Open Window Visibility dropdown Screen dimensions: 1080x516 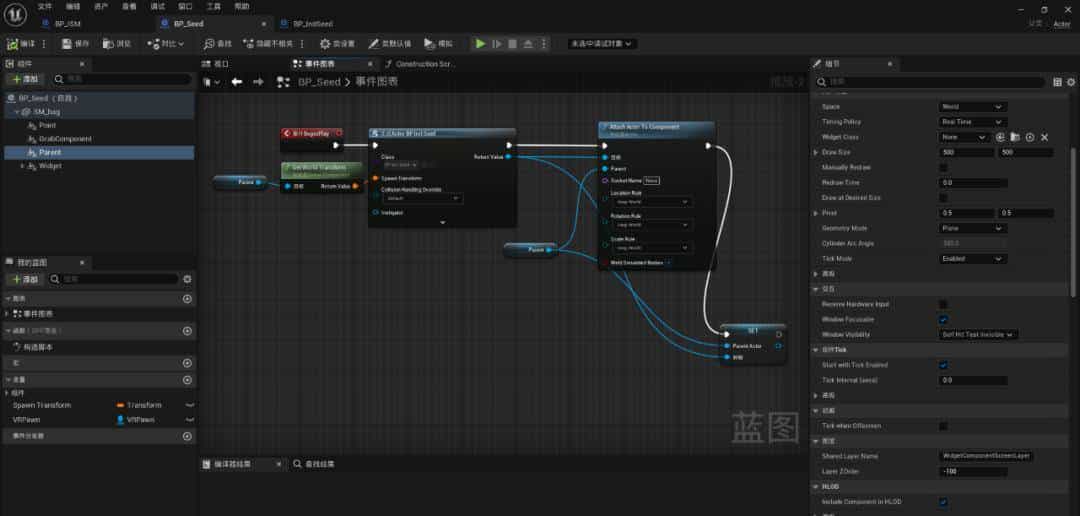pyautogui.click(x=979, y=334)
